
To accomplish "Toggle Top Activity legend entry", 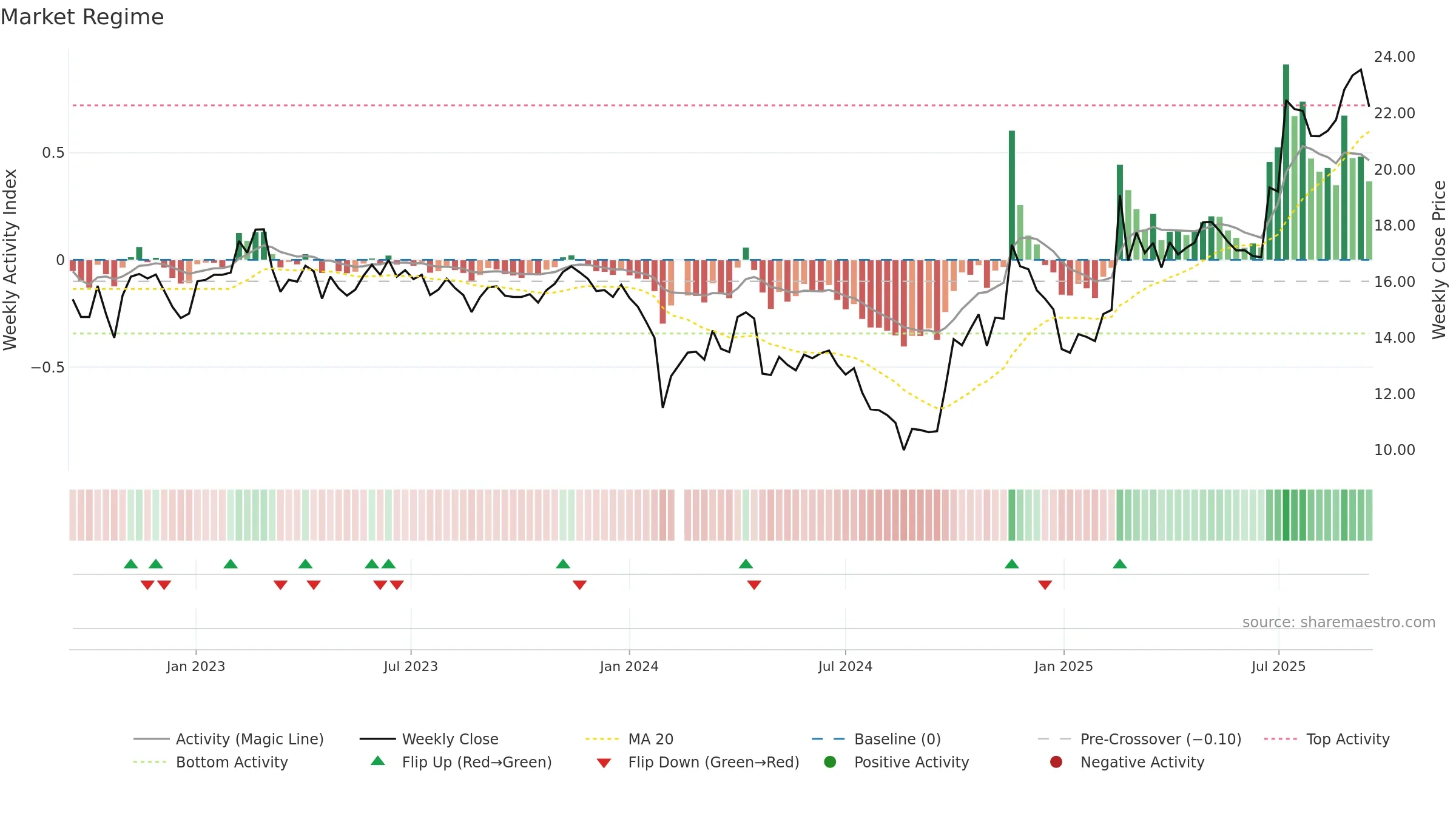I will 1326,739.
